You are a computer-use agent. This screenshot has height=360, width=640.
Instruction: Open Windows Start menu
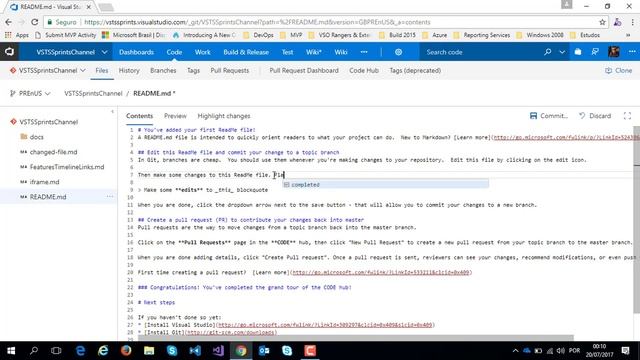[11, 351]
